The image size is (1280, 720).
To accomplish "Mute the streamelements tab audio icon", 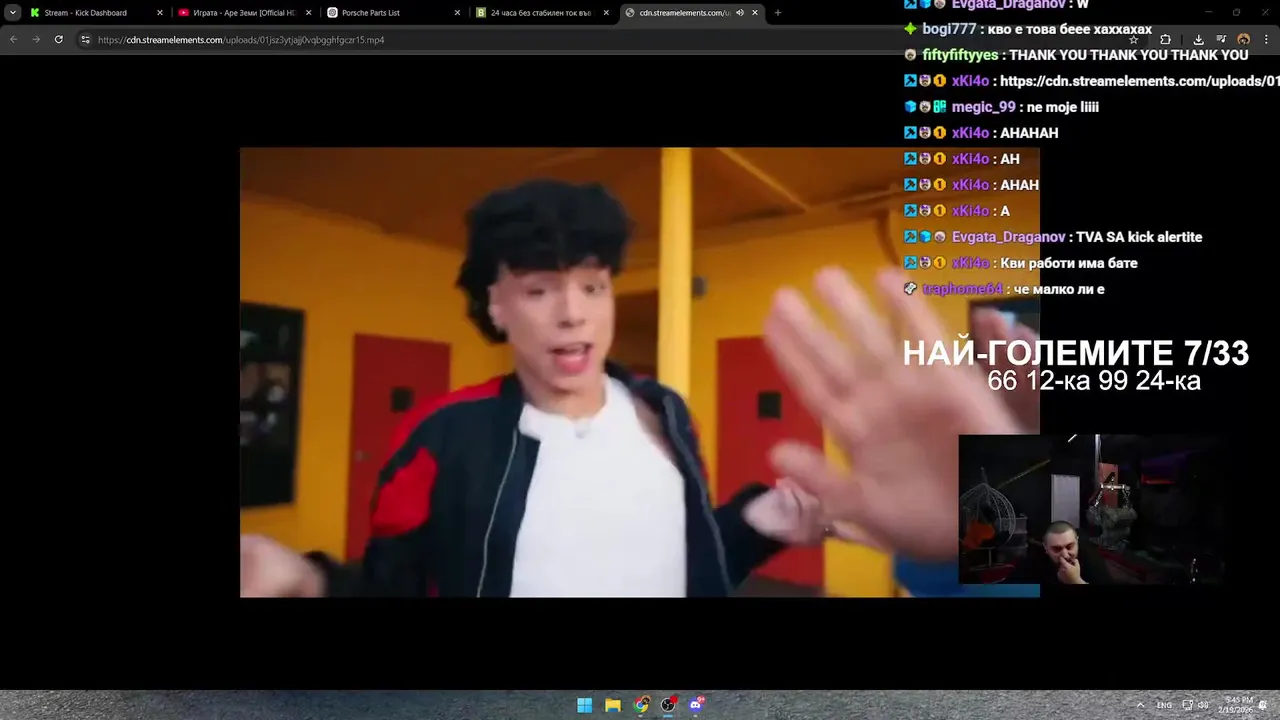I will [740, 13].
